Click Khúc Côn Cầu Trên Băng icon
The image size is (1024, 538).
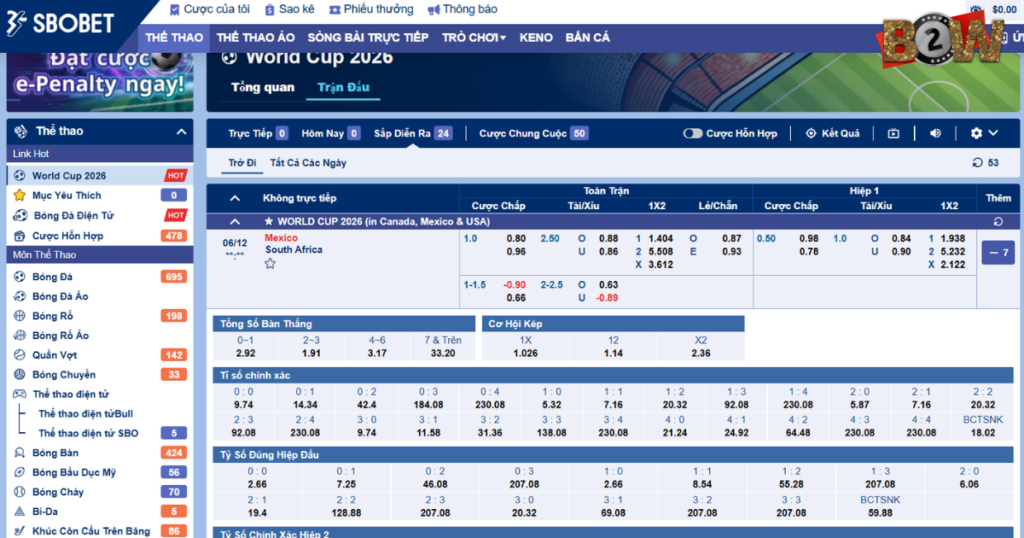point(20,531)
